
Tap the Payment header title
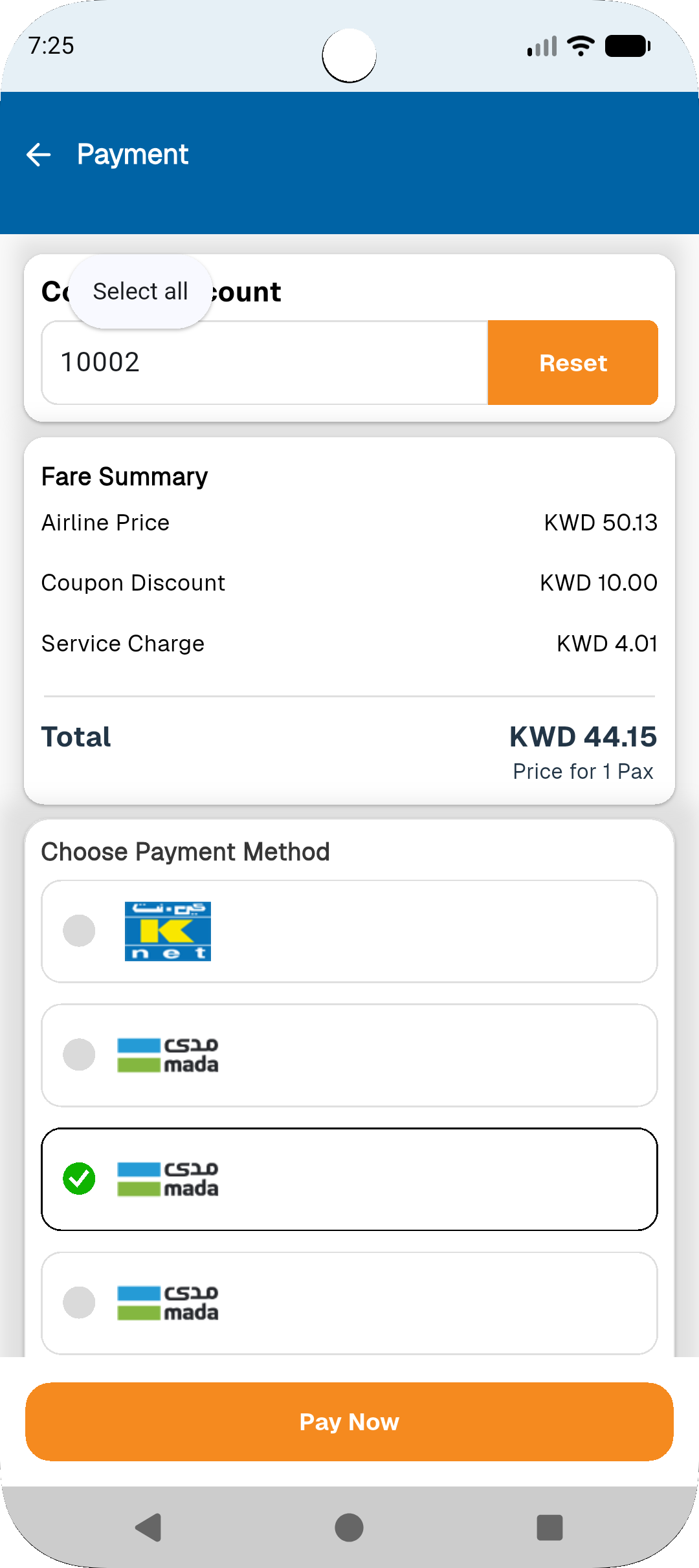coord(133,155)
